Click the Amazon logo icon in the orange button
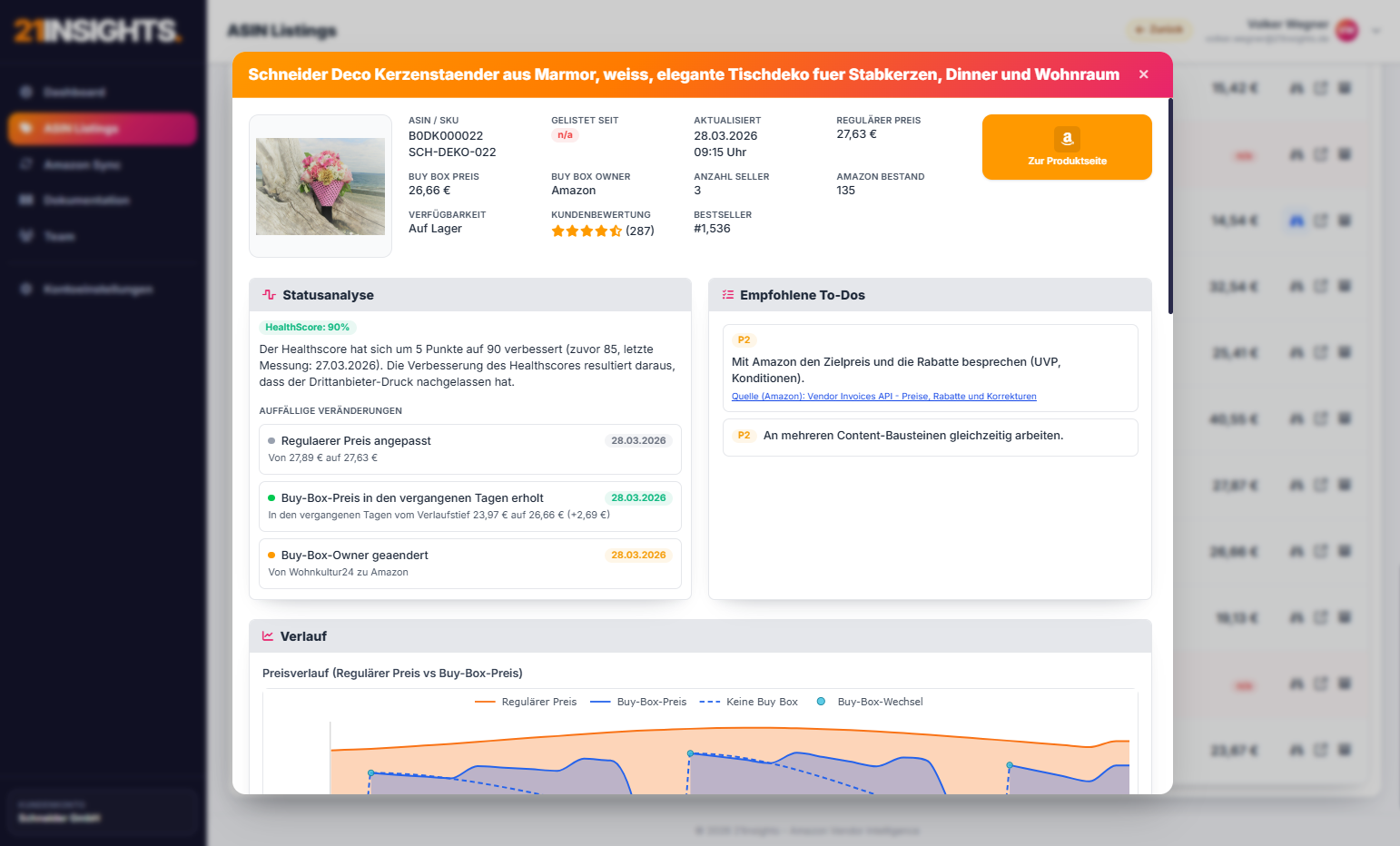This screenshot has height=846, width=1400. pos(1067,138)
